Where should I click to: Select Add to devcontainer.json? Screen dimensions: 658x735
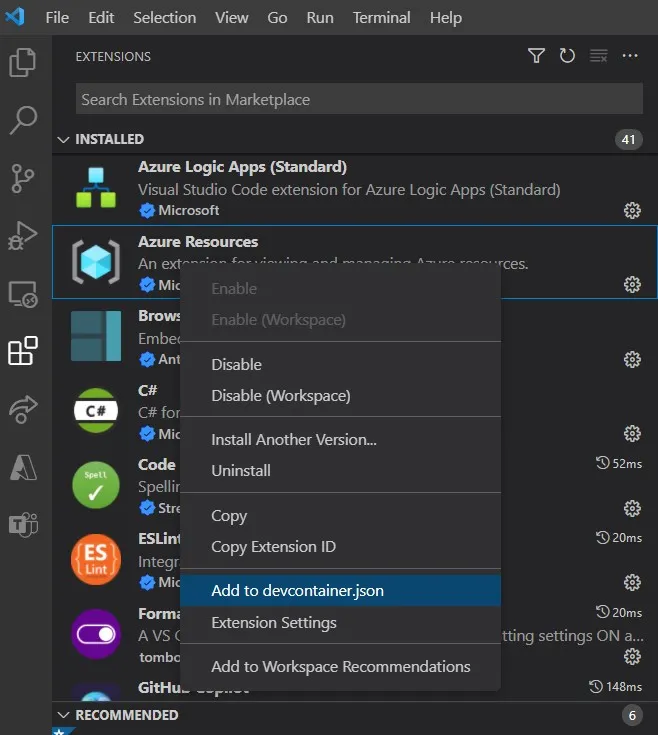340,591
